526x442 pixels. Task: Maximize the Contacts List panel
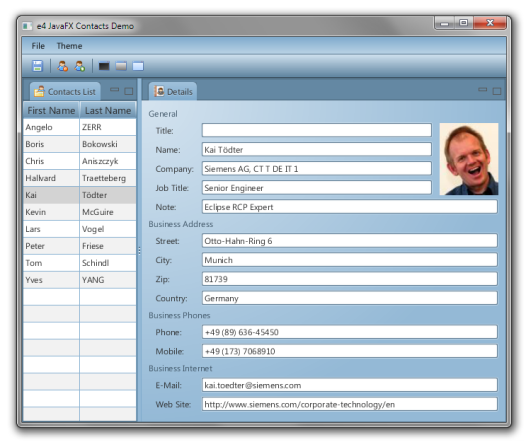129,91
